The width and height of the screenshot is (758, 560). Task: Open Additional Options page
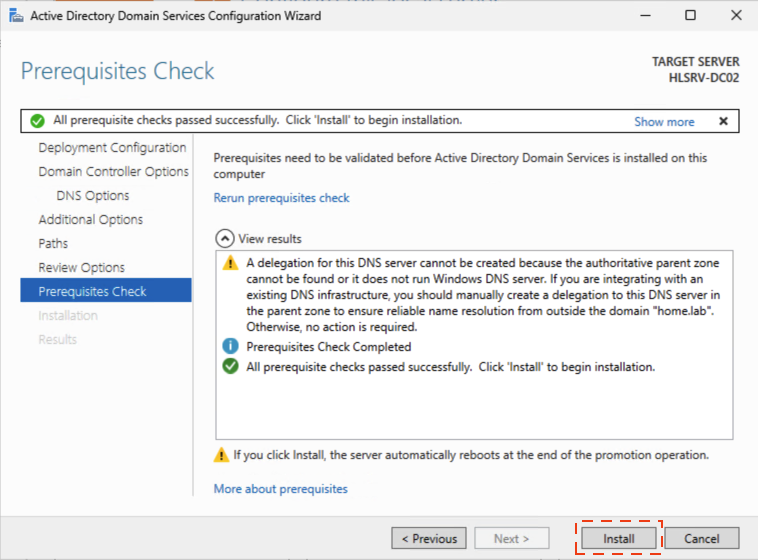point(90,220)
